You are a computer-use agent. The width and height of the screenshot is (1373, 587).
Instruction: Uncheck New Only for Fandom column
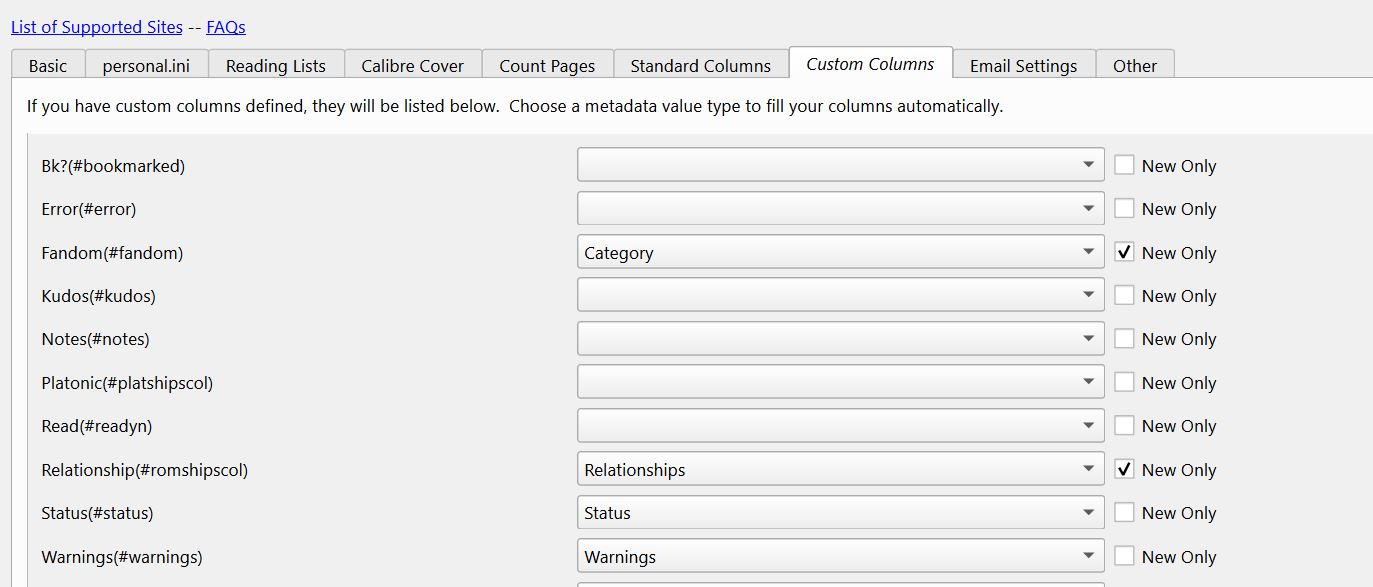click(1125, 253)
